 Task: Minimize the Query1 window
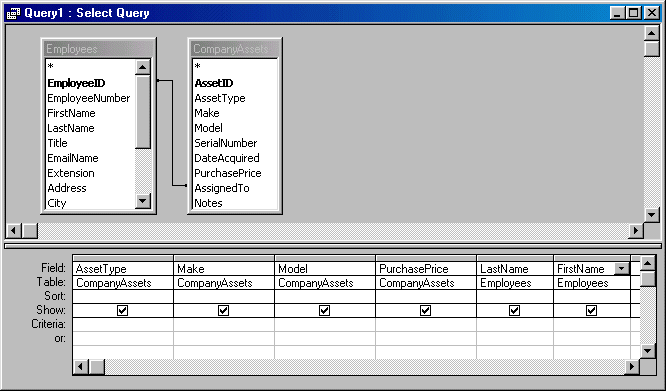pyautogui.click(x=618, y=13)
